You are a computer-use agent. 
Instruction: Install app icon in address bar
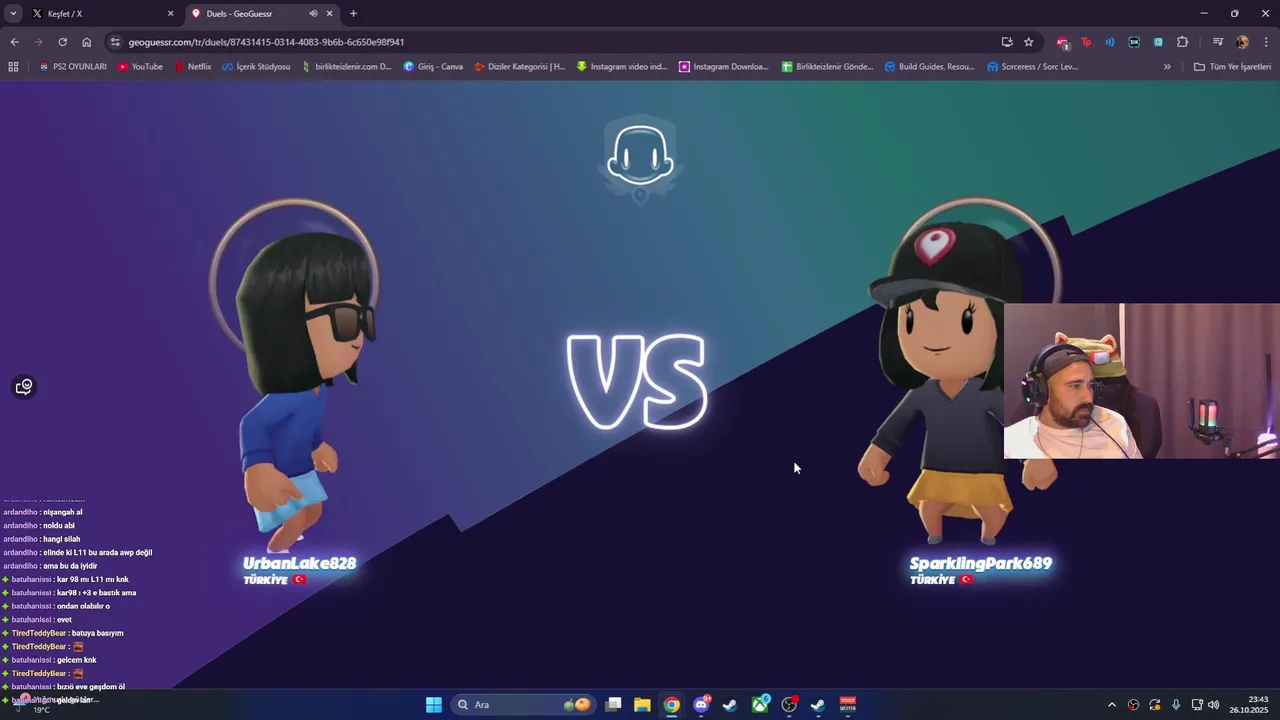point(1007,42)
